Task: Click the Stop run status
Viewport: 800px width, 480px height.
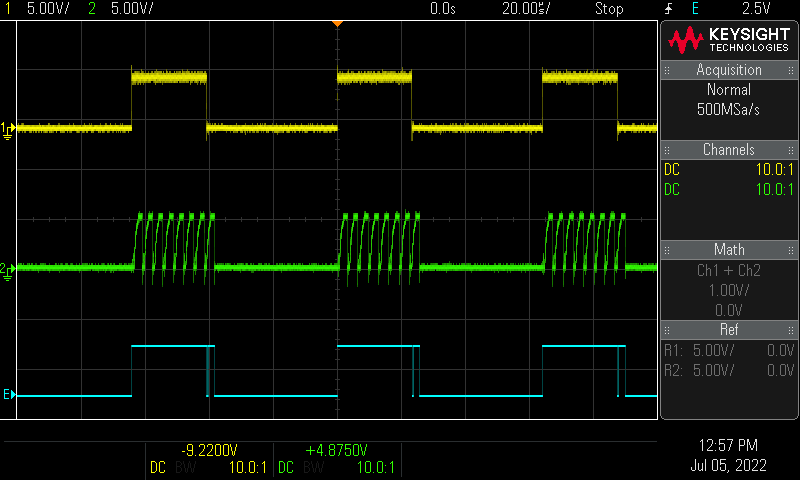Action: [609, 9]
